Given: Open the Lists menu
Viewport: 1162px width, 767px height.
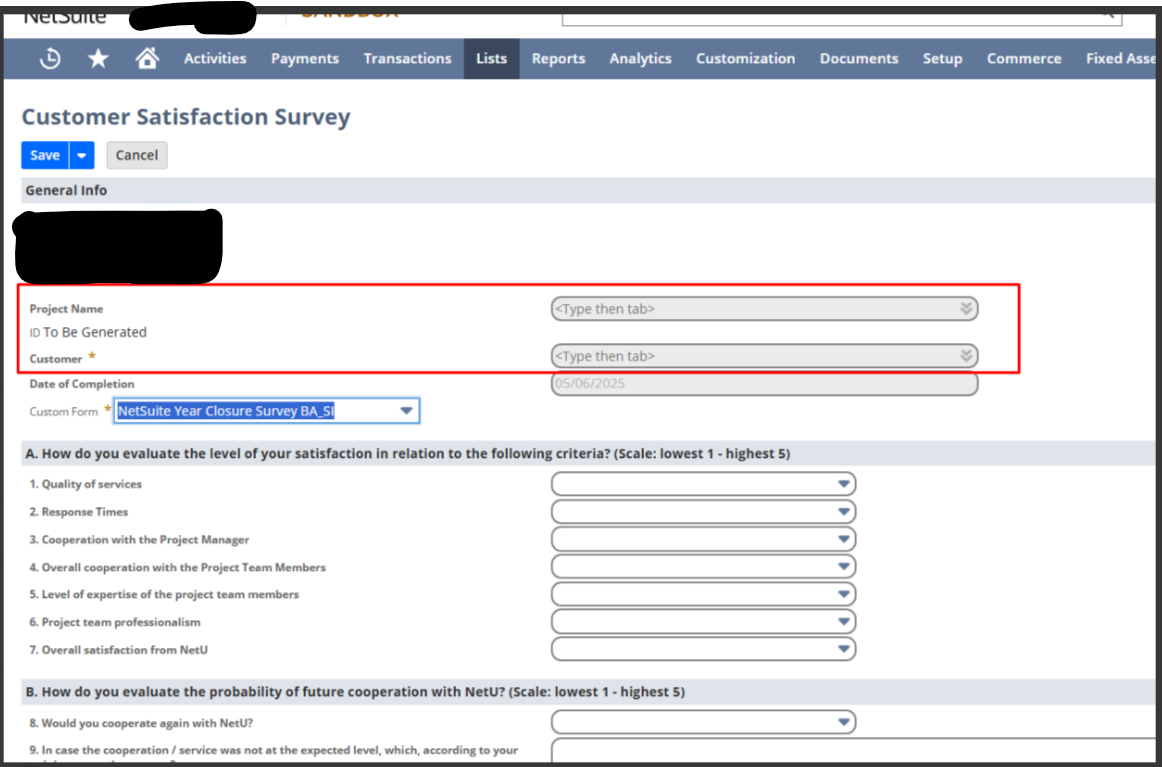Looking at the screenshot, I should click(x=491, y=59).
